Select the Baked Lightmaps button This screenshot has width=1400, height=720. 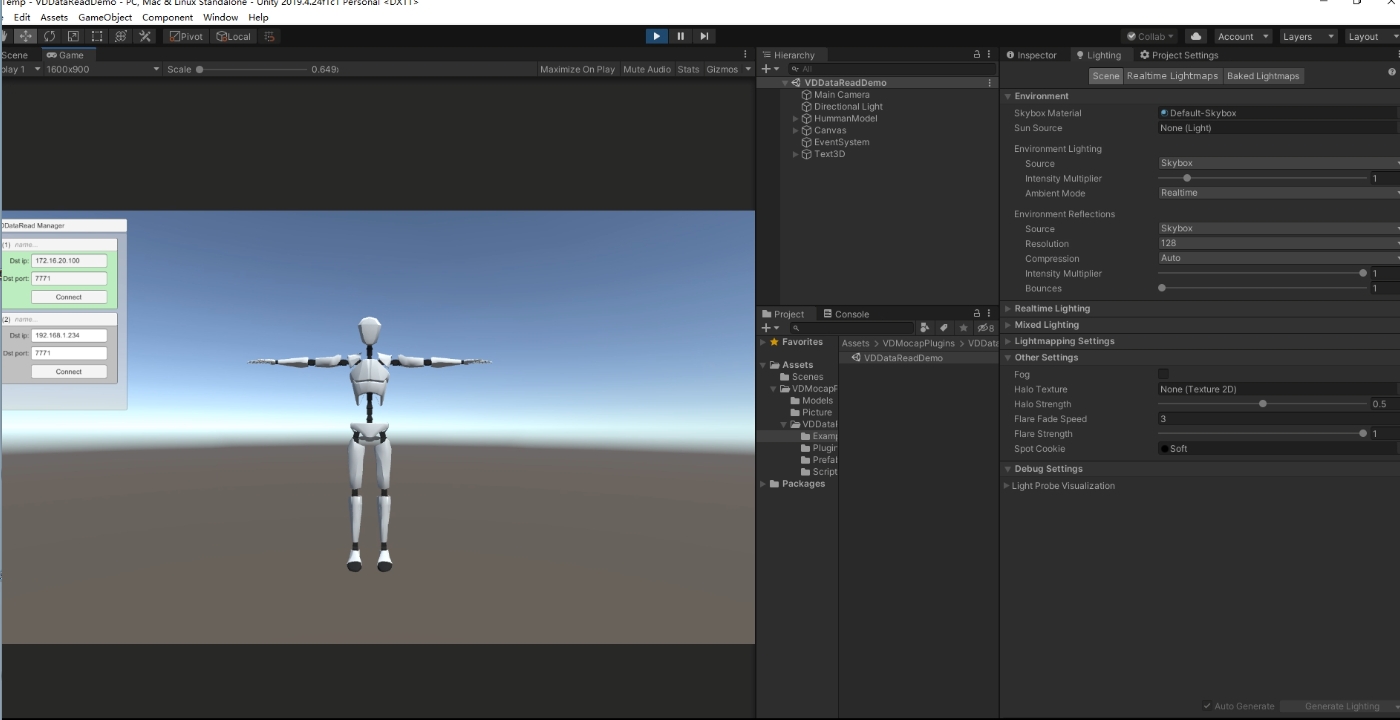(x=1263, y=76)
